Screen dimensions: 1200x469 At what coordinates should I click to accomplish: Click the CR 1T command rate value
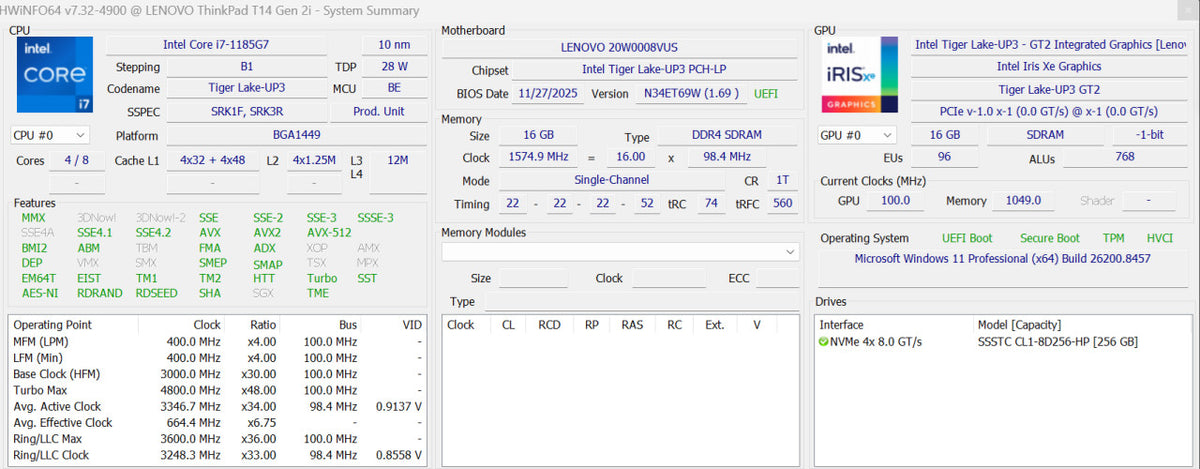(x=782, y=181)
